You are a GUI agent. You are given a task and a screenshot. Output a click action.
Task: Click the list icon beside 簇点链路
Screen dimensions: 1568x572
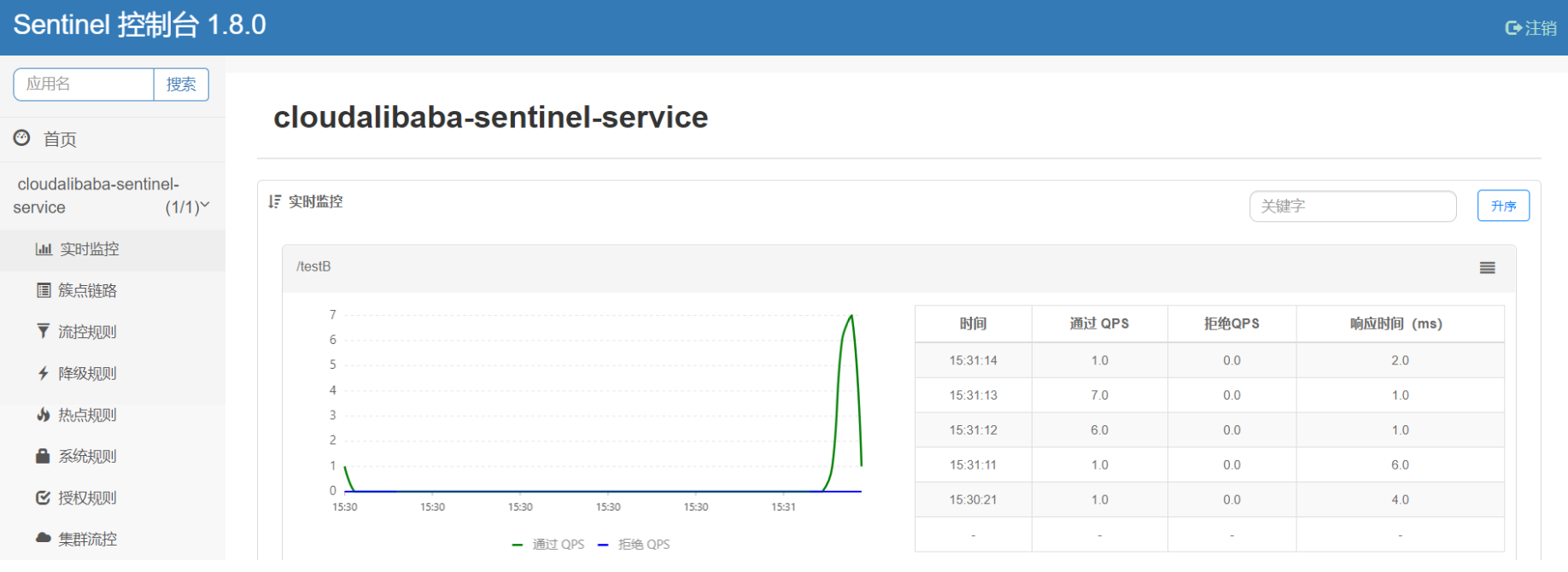44,290
